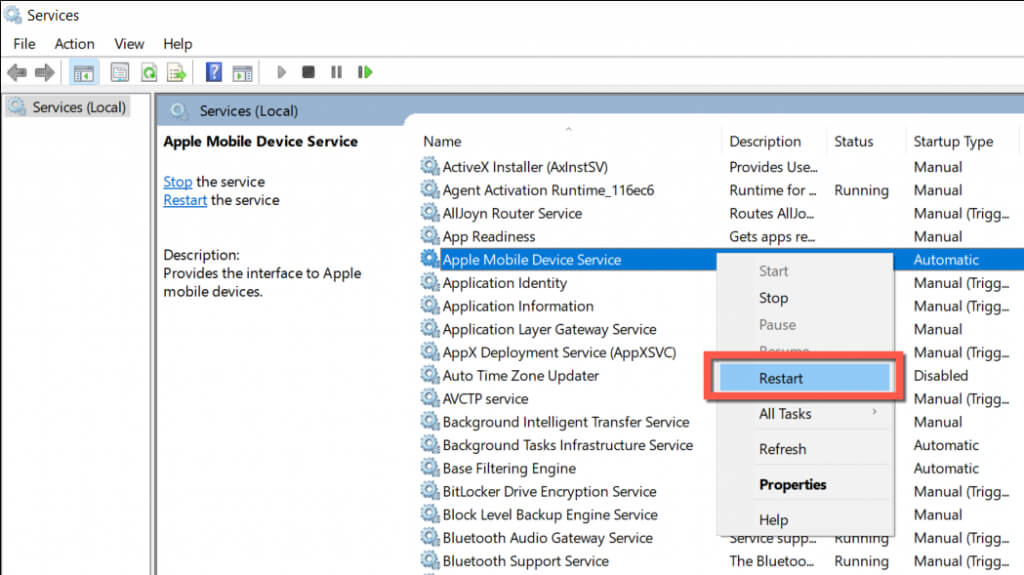
Task: Open the blue Help toolbar icon
Action: coord(213,72)
